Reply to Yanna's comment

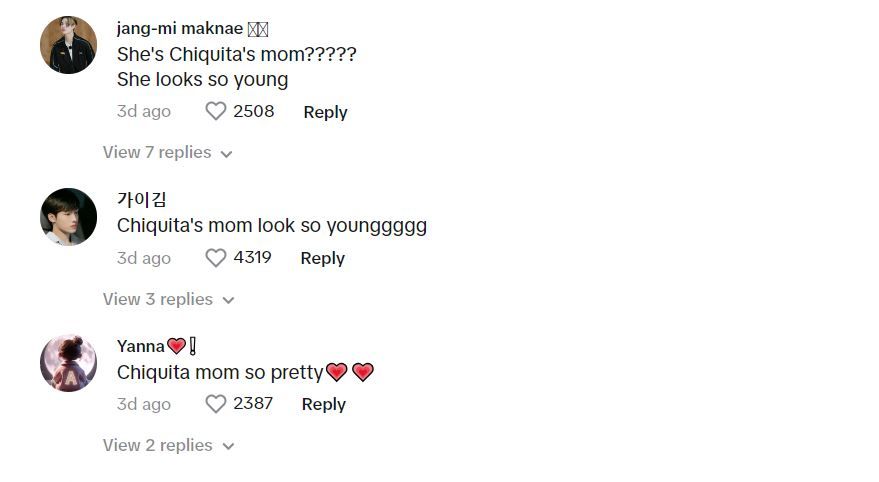click(x=323, y=404)
